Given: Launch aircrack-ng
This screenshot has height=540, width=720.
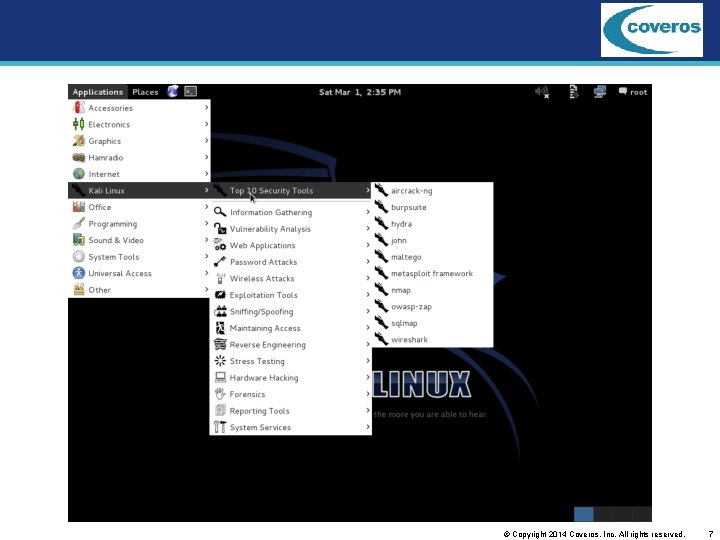Looking at the screenshot, I should [433, 190].
